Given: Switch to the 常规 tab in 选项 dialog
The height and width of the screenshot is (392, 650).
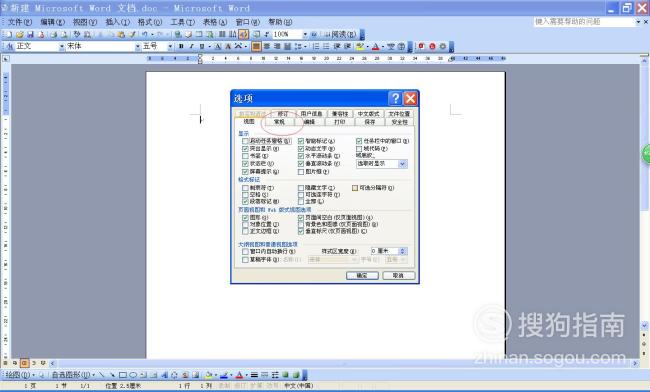Looking at the screenshot, I should (279, 122).
